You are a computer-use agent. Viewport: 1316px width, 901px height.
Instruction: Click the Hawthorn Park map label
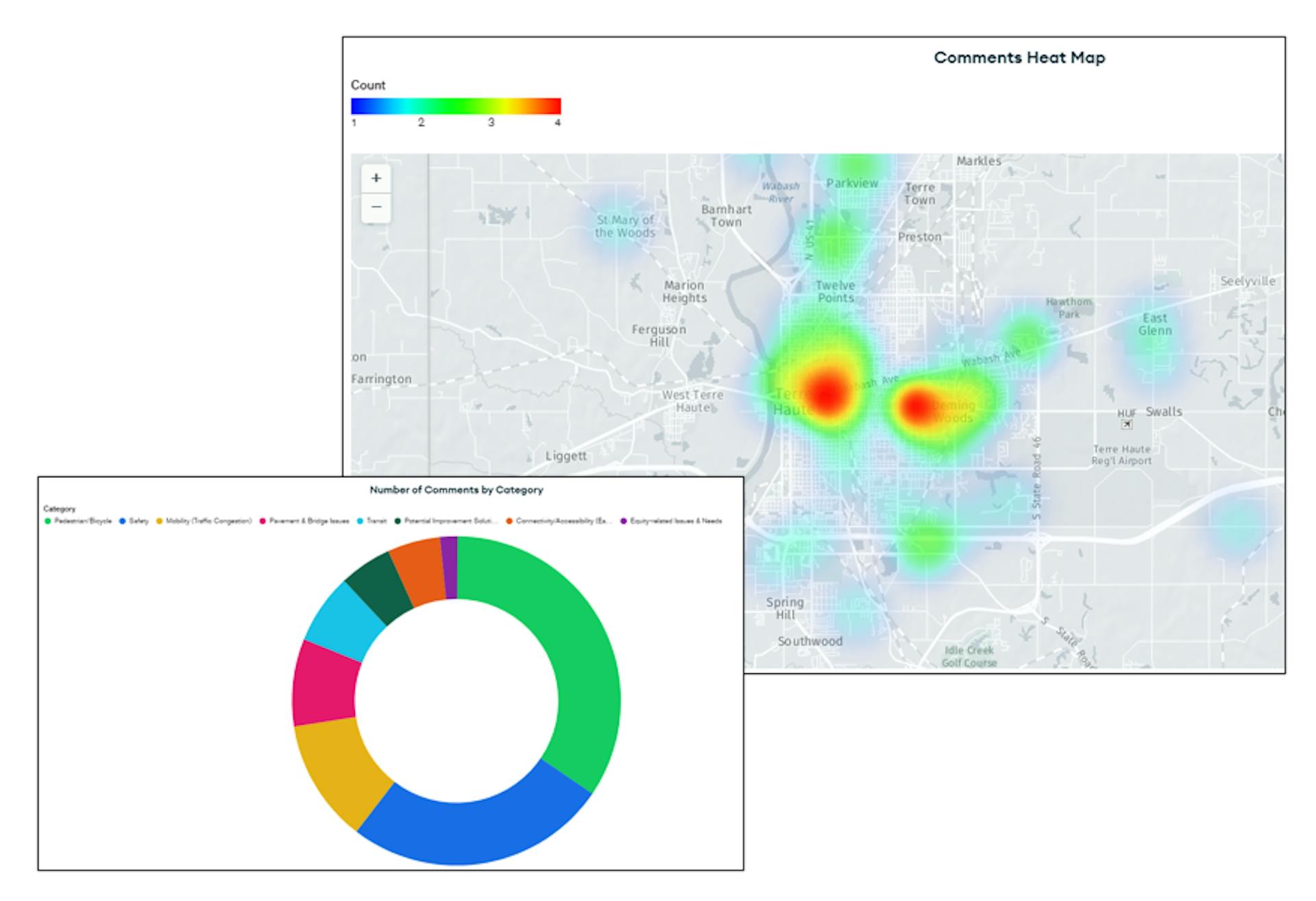[x=1069, y=308]
